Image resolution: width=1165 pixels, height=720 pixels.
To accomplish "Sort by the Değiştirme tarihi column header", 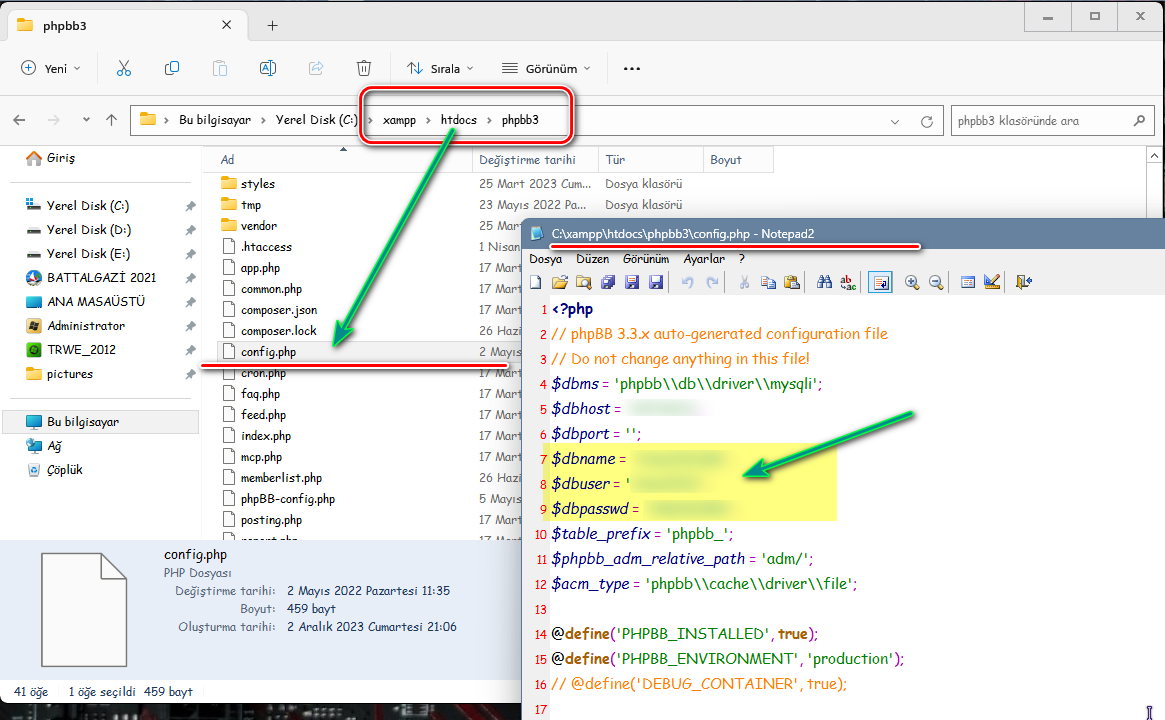I will [535, 160].
